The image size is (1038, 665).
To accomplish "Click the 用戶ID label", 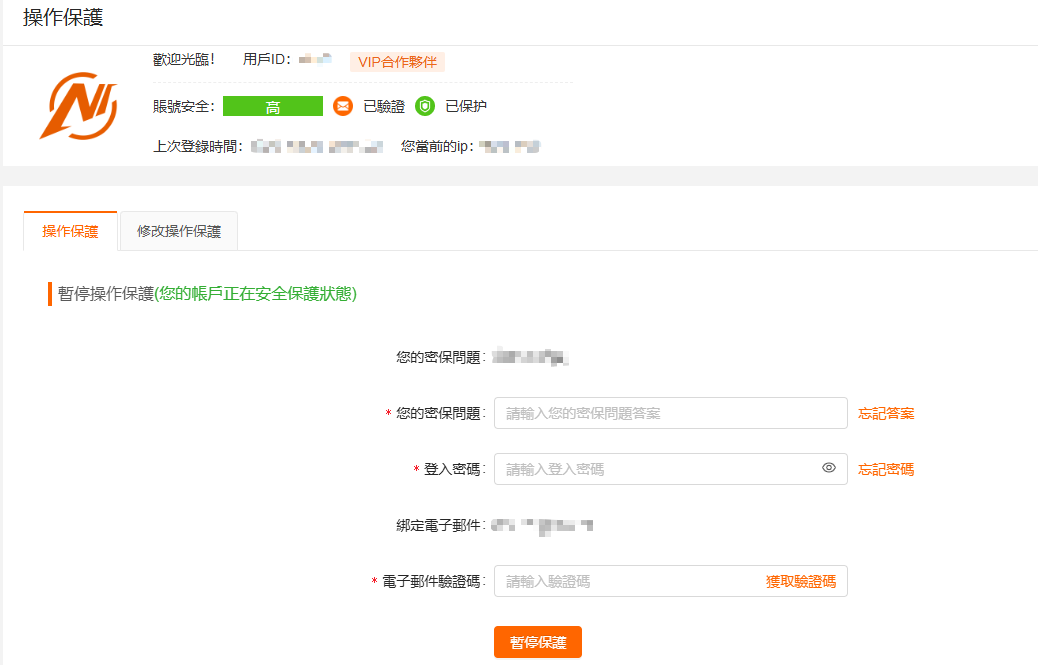I will pyautogui.click(x=267, y=60).
